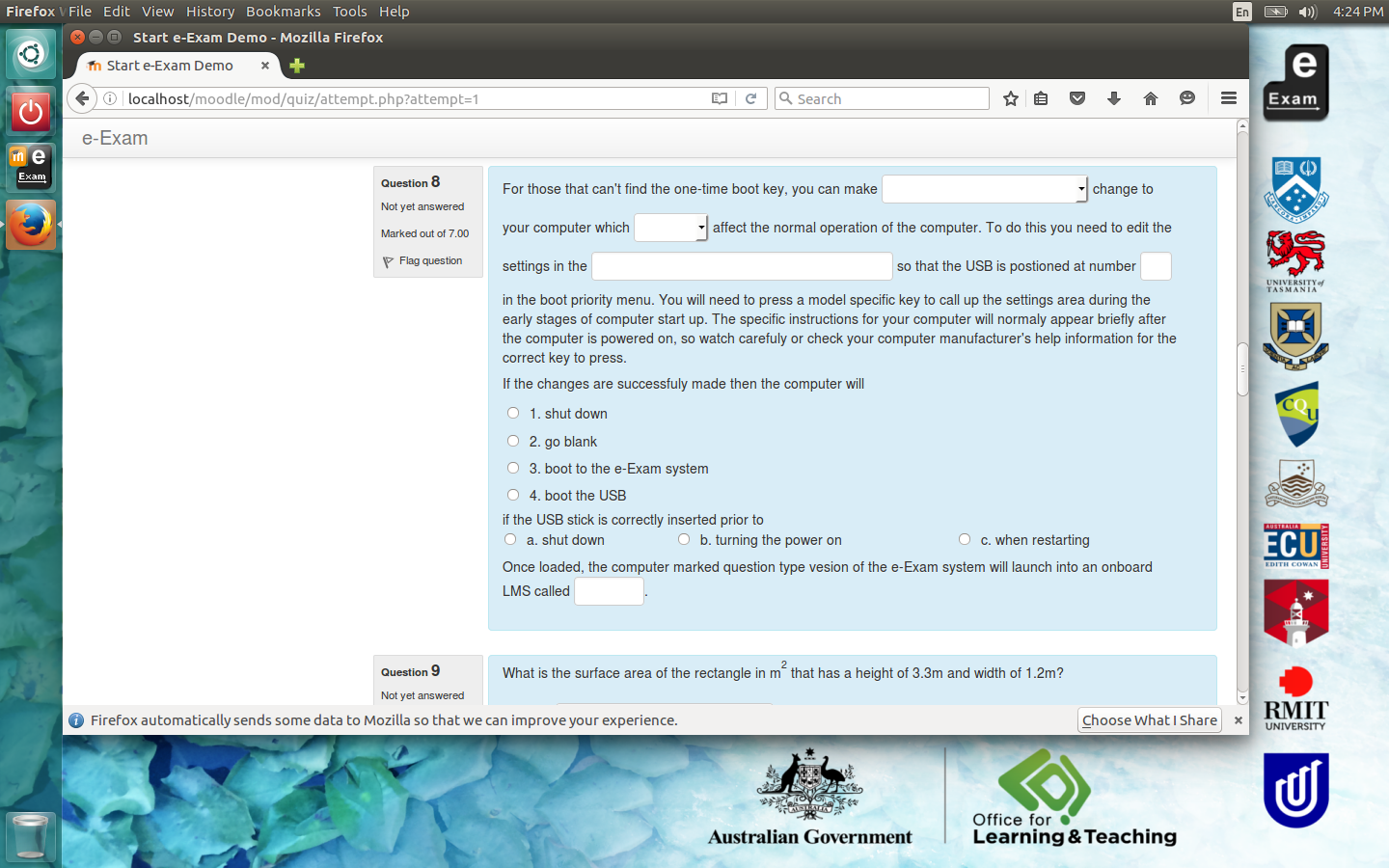Choose the "4. boot the USB" radio button
The height and width of the screenshot is (868, 1389).
coord(513,495)
